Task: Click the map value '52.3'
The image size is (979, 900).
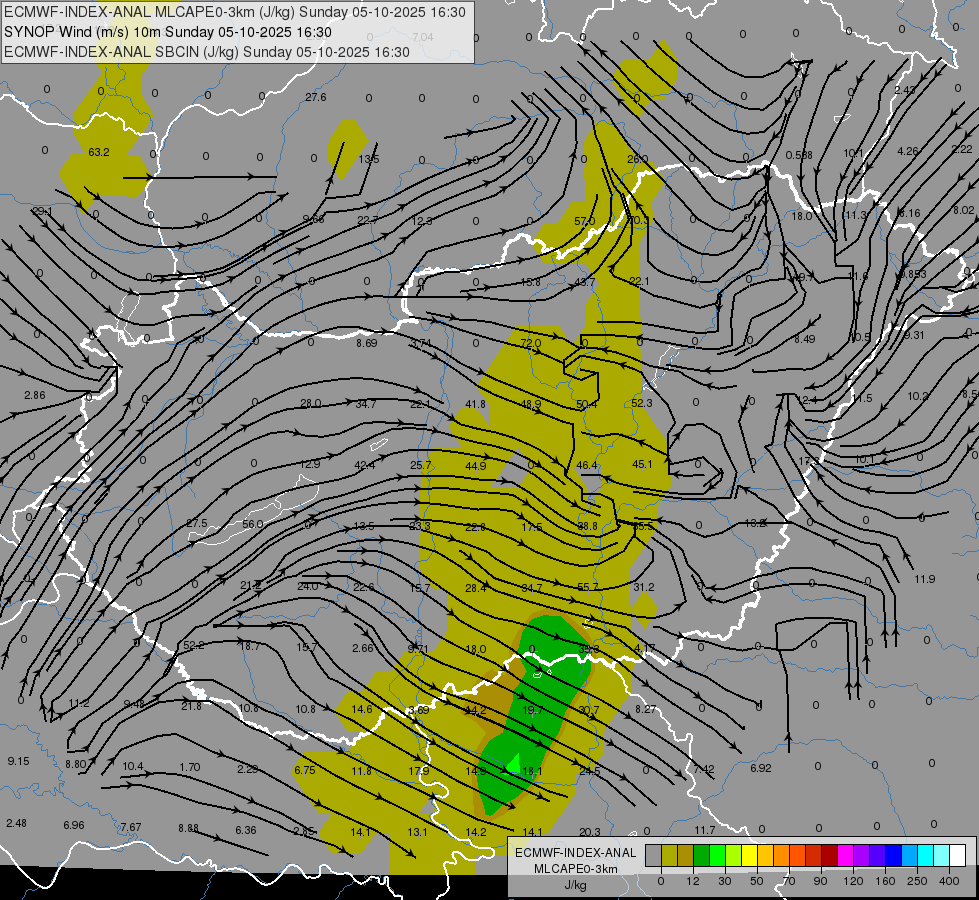Action: pos(641,403)
